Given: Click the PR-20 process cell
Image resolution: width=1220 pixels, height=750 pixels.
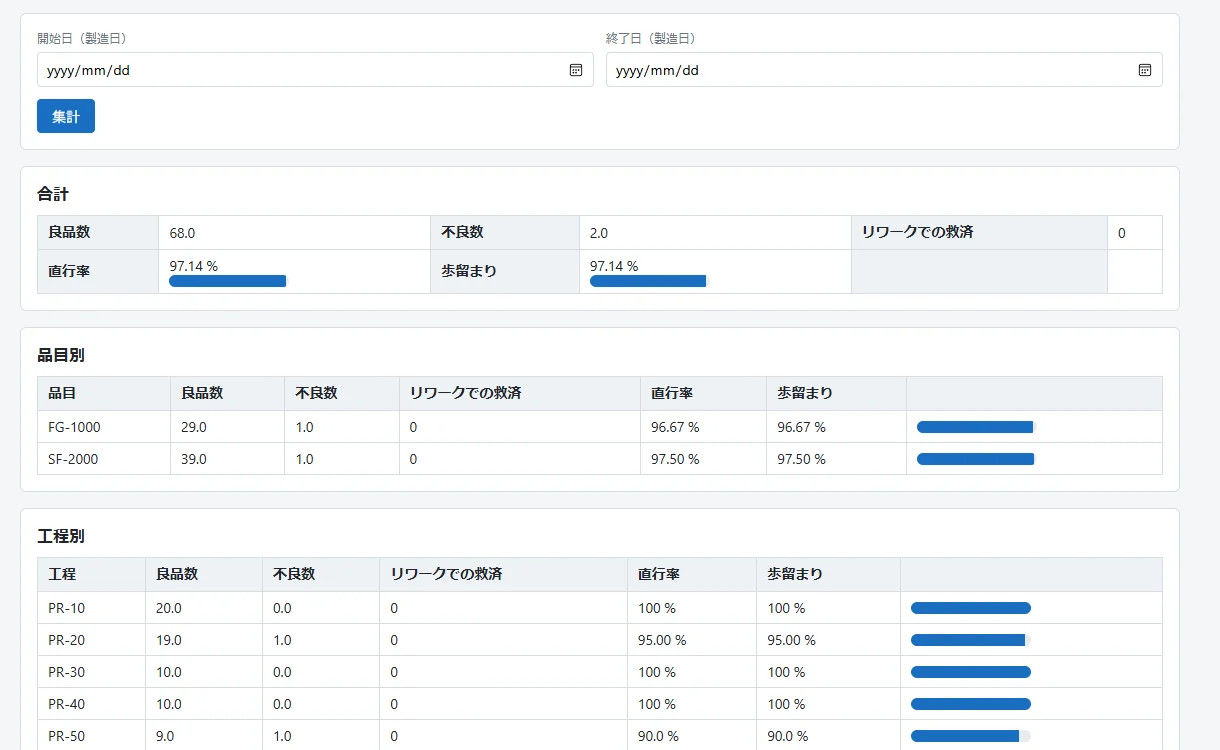Looking at the screenshot, I should (91, 640).
